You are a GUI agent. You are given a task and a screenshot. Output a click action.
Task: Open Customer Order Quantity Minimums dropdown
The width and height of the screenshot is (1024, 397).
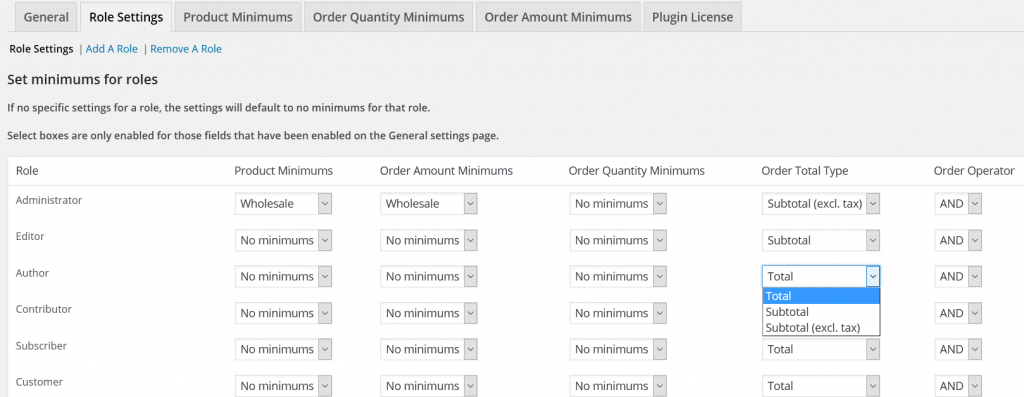point(618,386)
